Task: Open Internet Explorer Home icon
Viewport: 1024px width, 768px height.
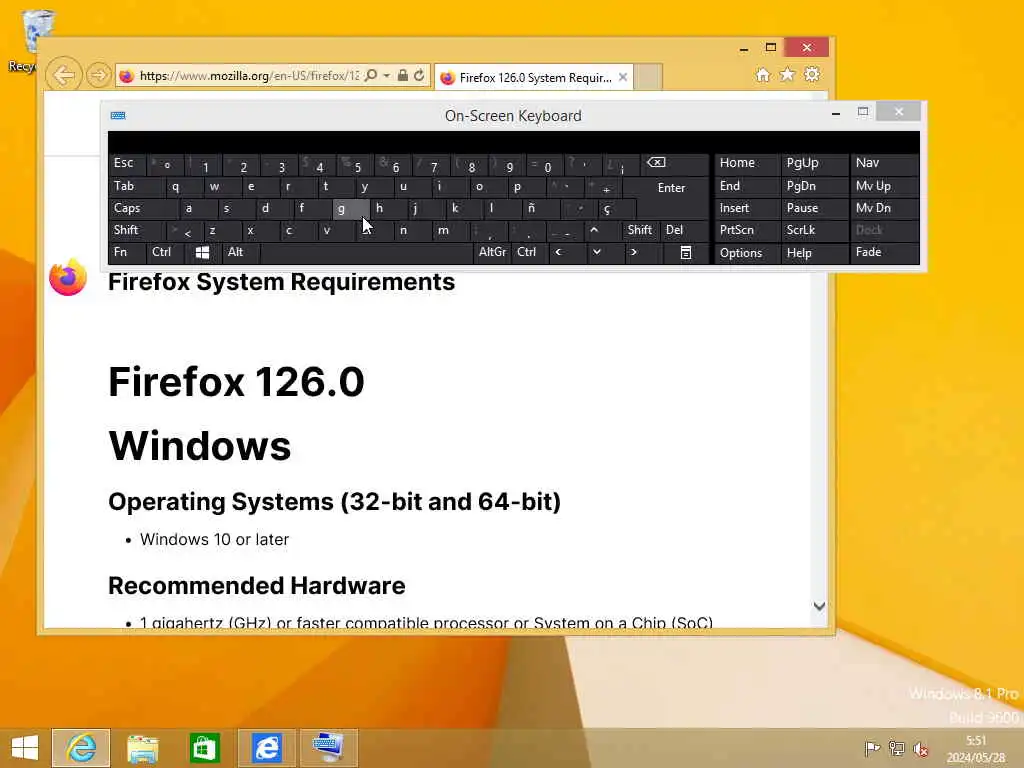Action: click(x=763, y=74)
